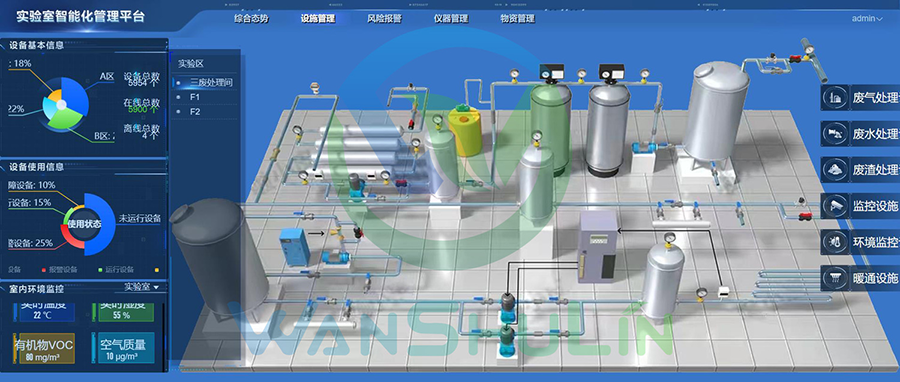Select the F1 floor option
Viewport: 900px width, 382px height.
click(x=195, y=98)
